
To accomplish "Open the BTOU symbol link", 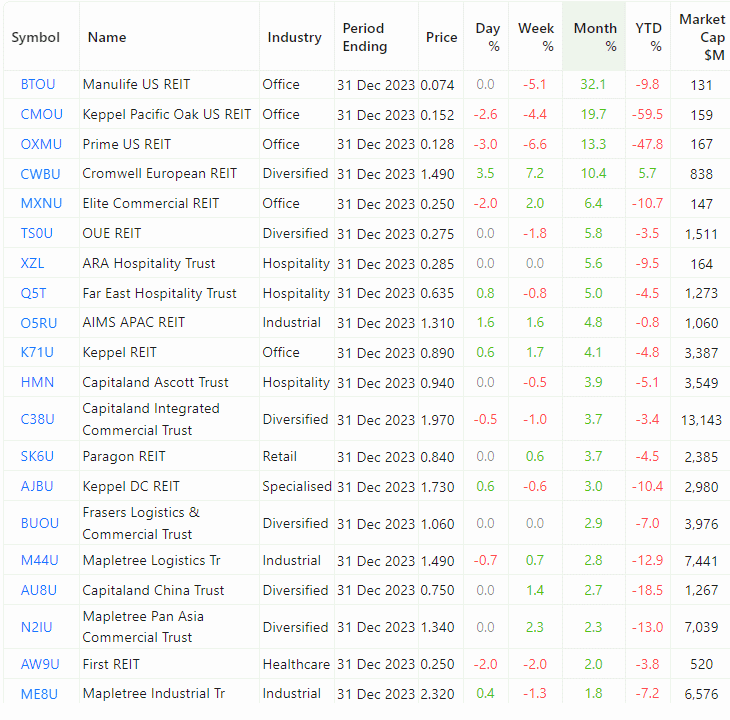I will coord(38,85).
